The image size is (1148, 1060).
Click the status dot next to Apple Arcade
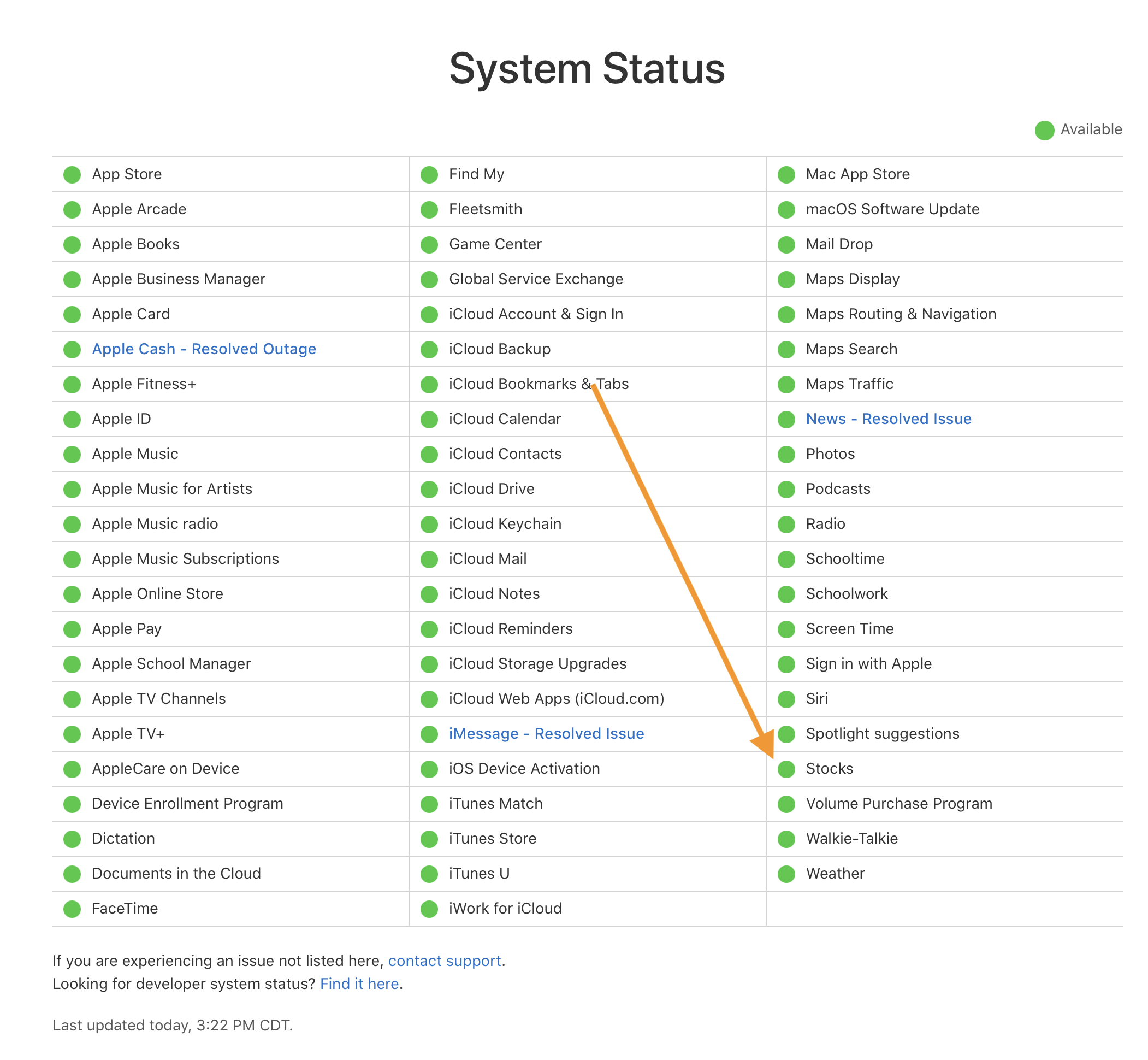coord(72,209)
